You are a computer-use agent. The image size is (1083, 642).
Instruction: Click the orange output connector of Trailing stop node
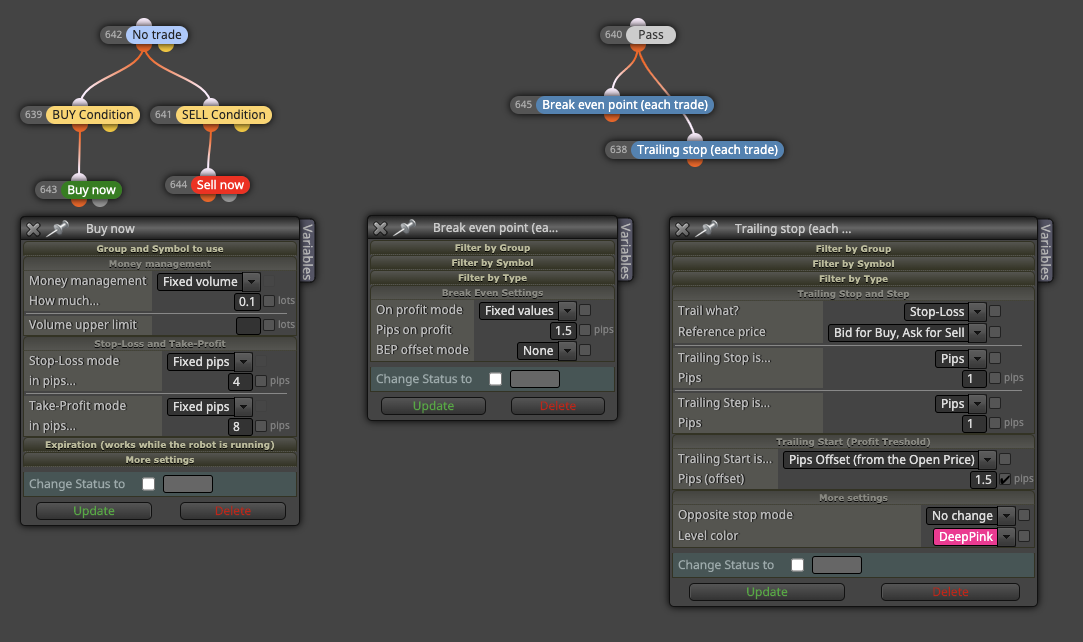tap(695, 162)
